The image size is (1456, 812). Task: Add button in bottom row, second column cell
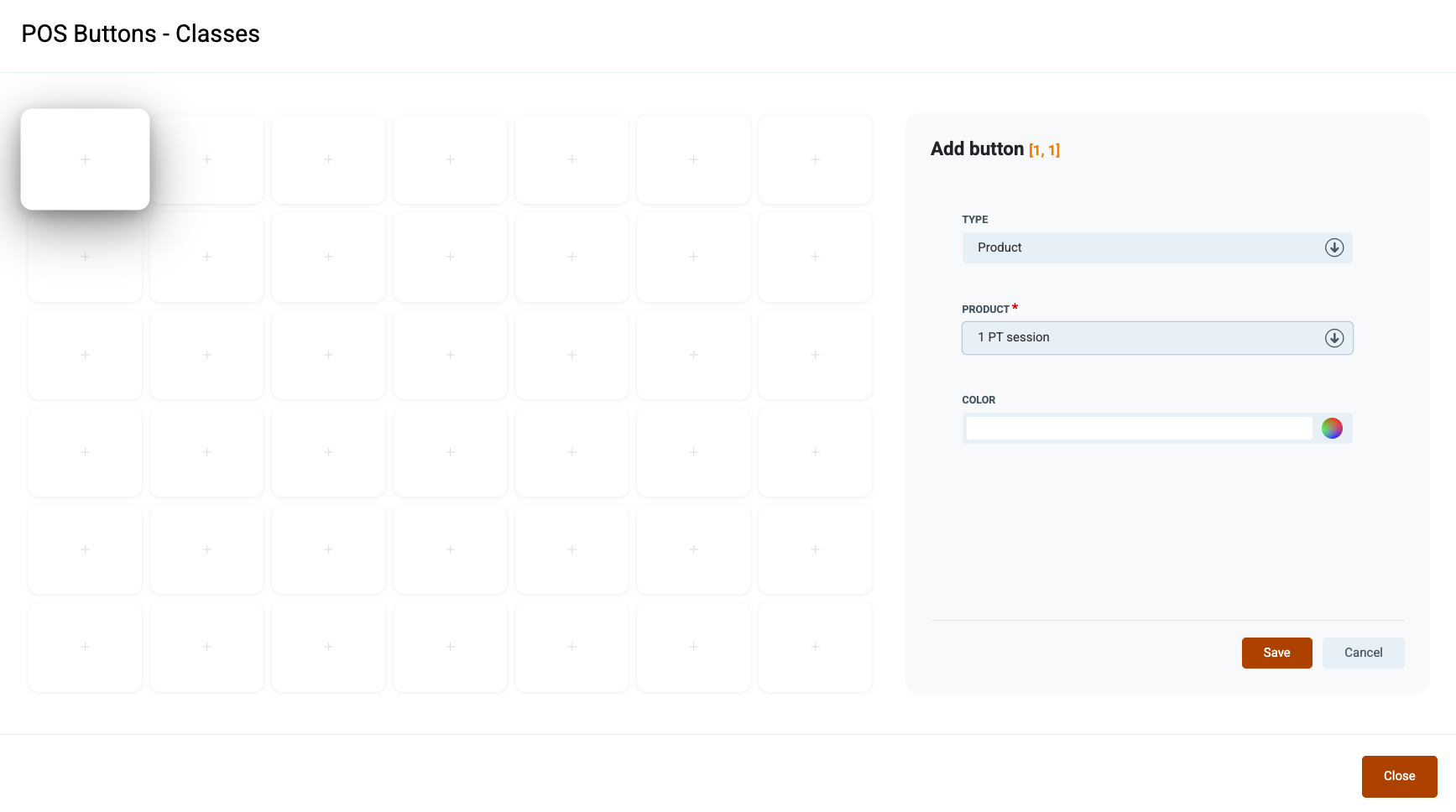point(206,647)
